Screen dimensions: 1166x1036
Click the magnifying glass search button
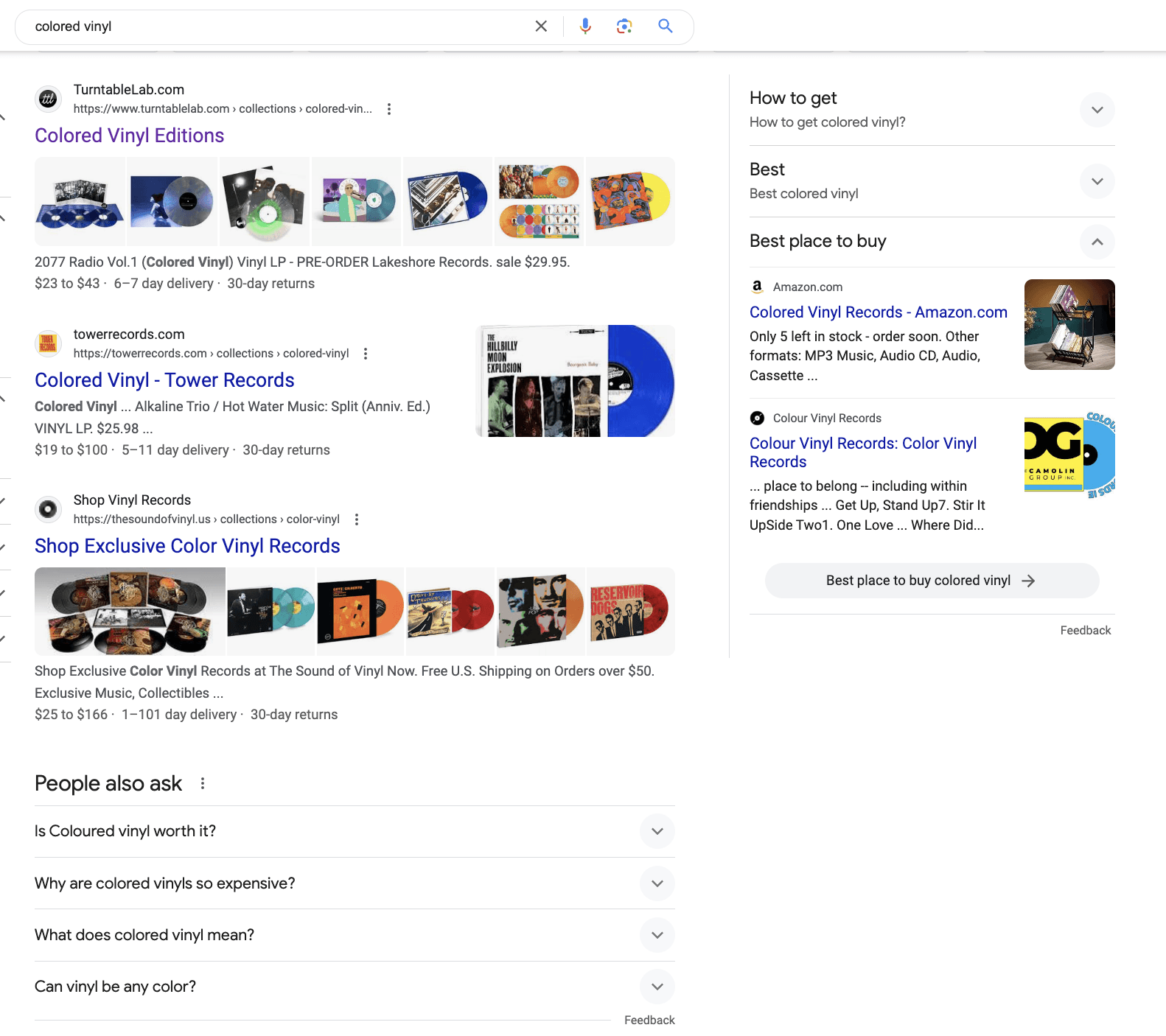pyautogui.click(x=666, y=27)
